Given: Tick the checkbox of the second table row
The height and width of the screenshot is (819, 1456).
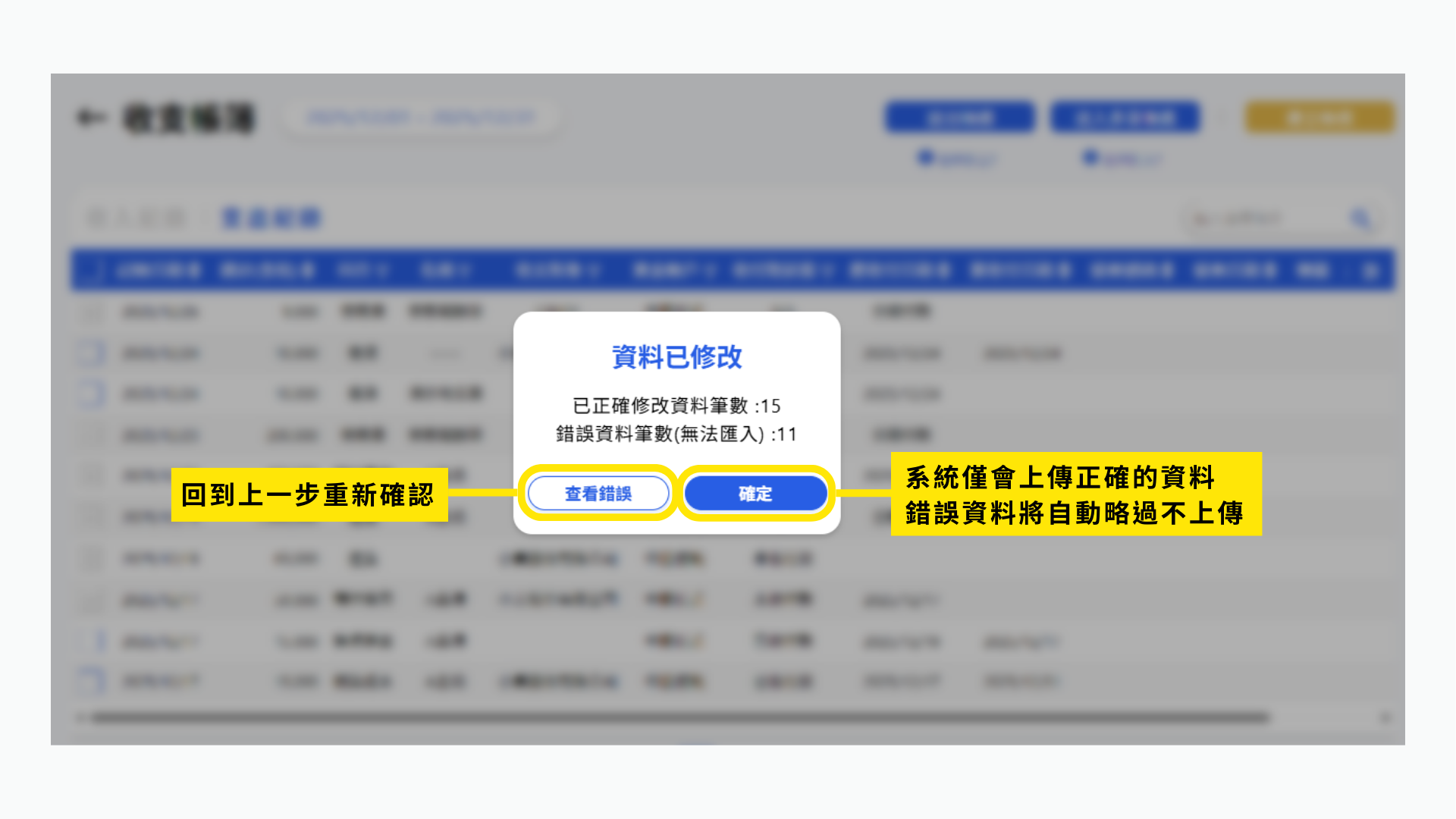Looking at the screenshot, I should pos(92,353).
